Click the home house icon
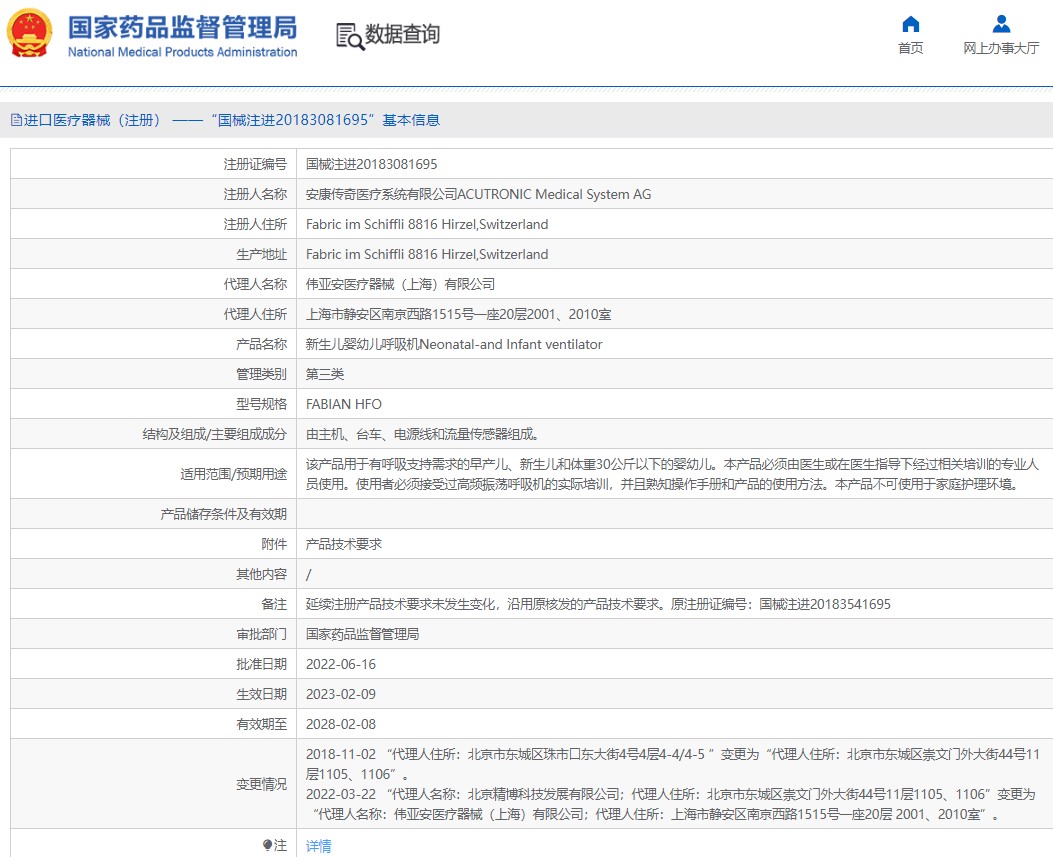The height and width of the screenshot is (857, 1053). click(910, 24)
